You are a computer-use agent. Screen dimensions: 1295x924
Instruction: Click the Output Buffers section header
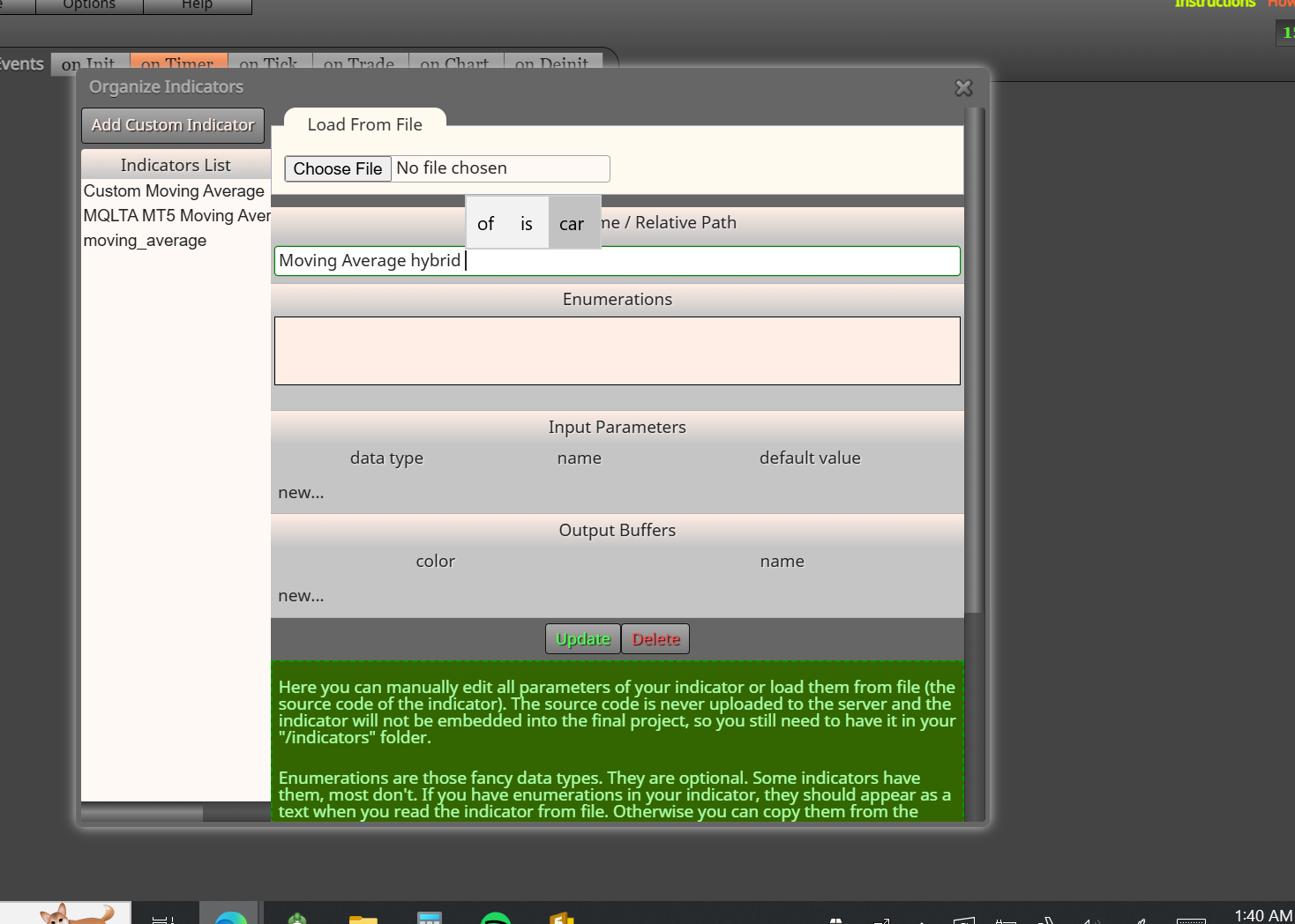point(617,531)
